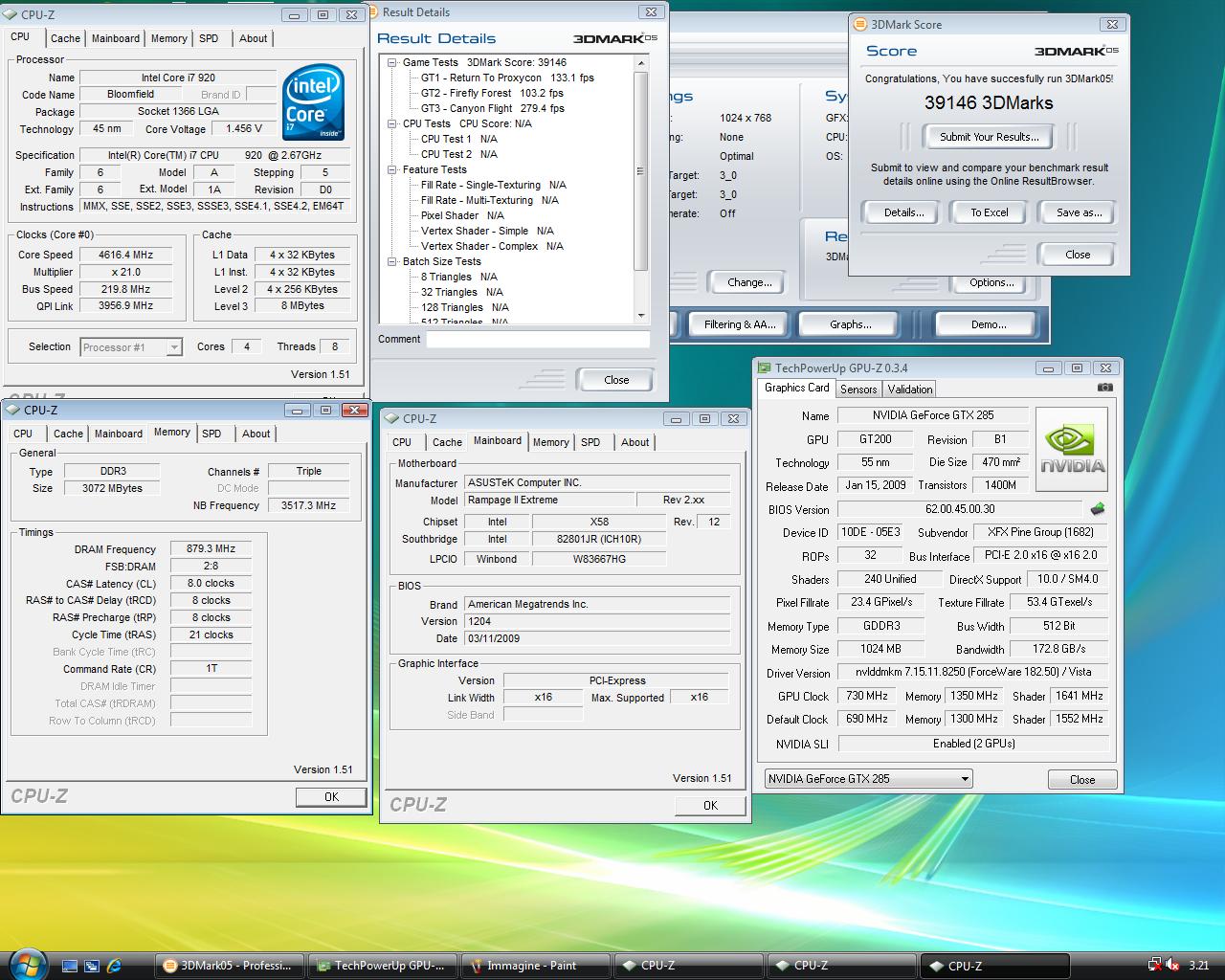Click the BIOS save chip icon

pyautogui.click(x=1098, y=509)
